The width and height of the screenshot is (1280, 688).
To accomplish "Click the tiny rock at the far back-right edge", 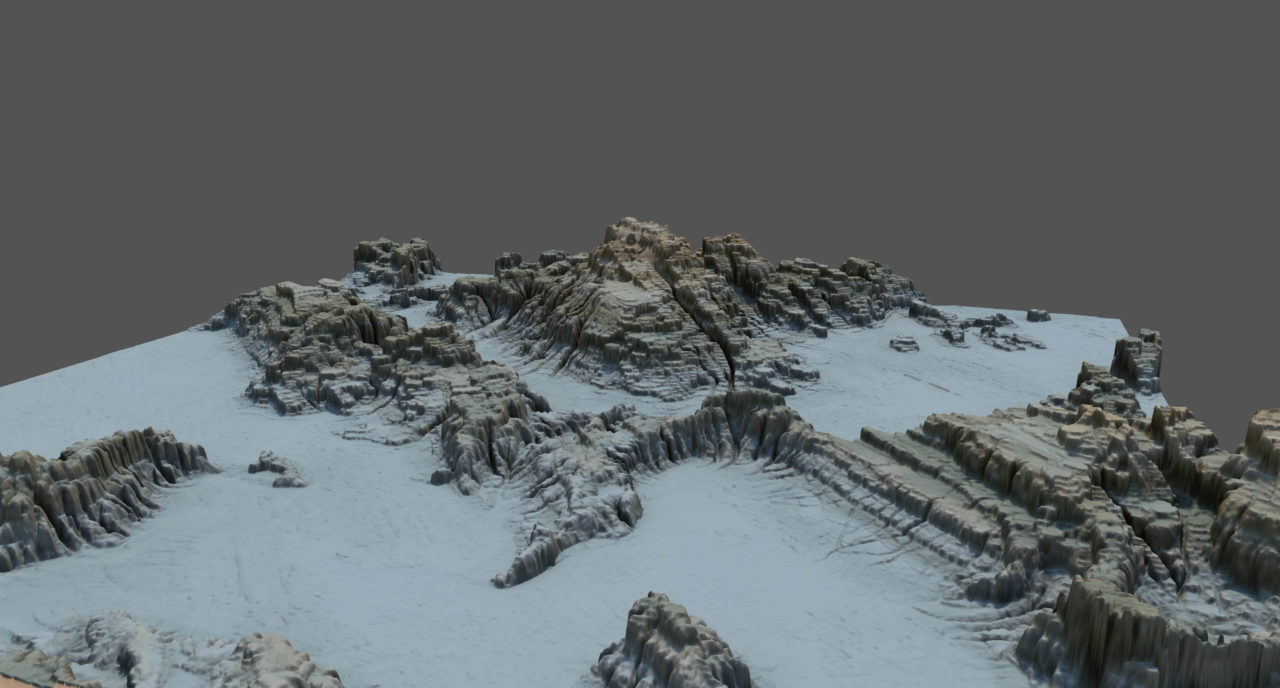I will (x=1038, y=315).
